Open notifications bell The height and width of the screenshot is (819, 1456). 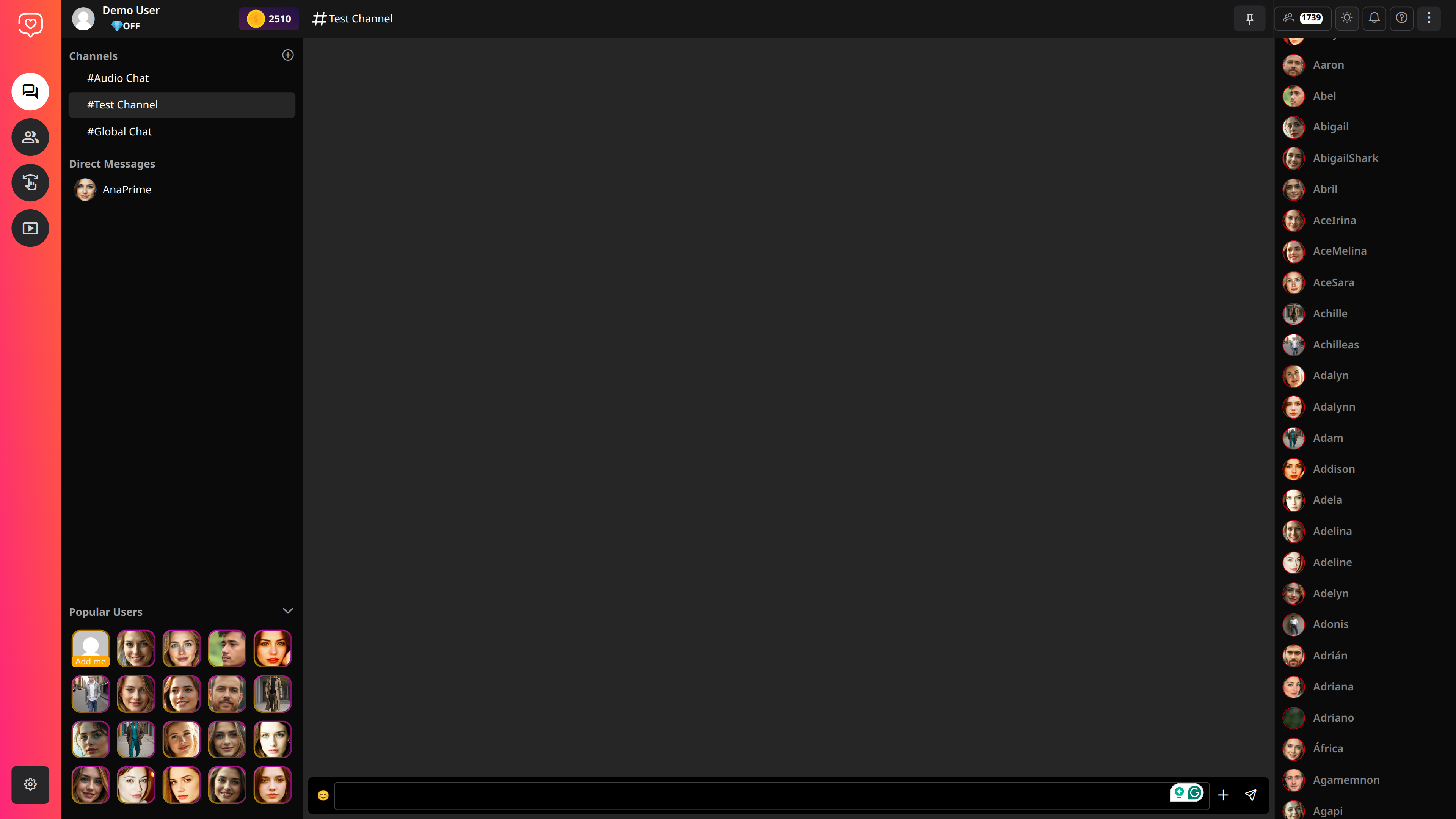[x=1374, y=18]
